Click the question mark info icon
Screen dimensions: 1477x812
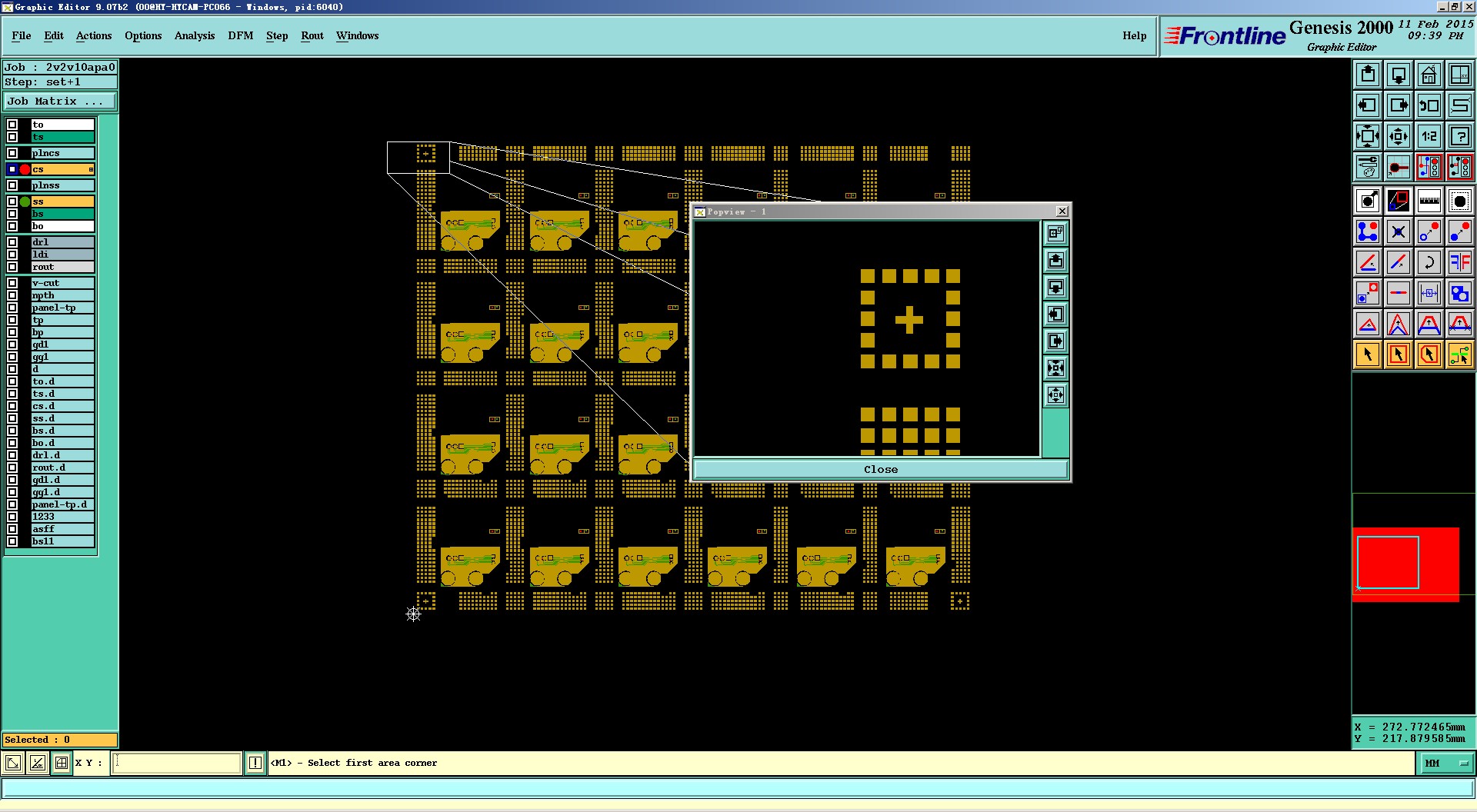(x=1460, y=136)
